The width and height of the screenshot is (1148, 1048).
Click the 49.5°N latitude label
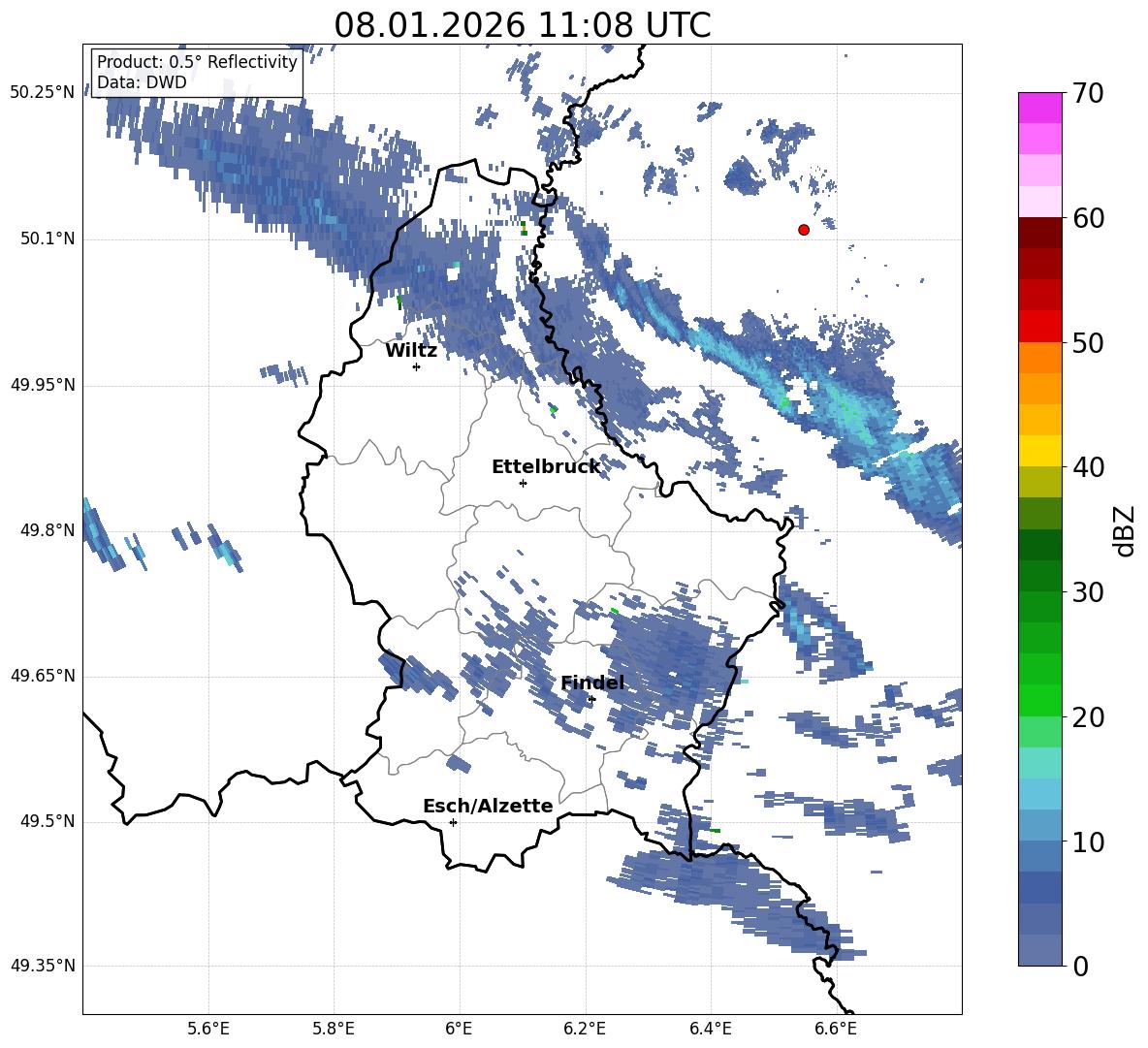click(x=47, y=820)
